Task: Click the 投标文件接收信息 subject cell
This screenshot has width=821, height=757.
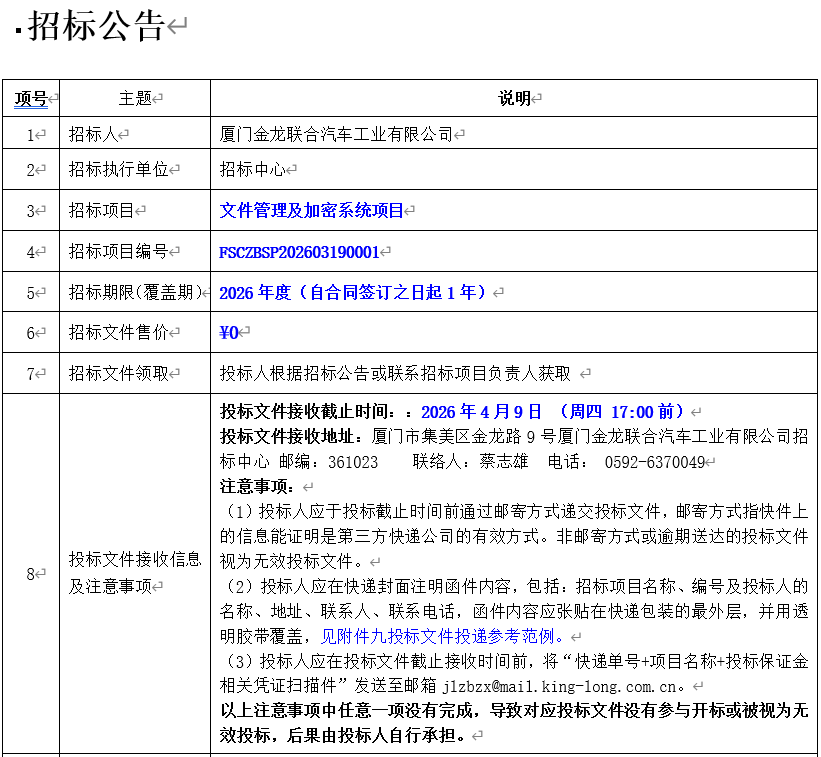Action: (x=135, y=559)
